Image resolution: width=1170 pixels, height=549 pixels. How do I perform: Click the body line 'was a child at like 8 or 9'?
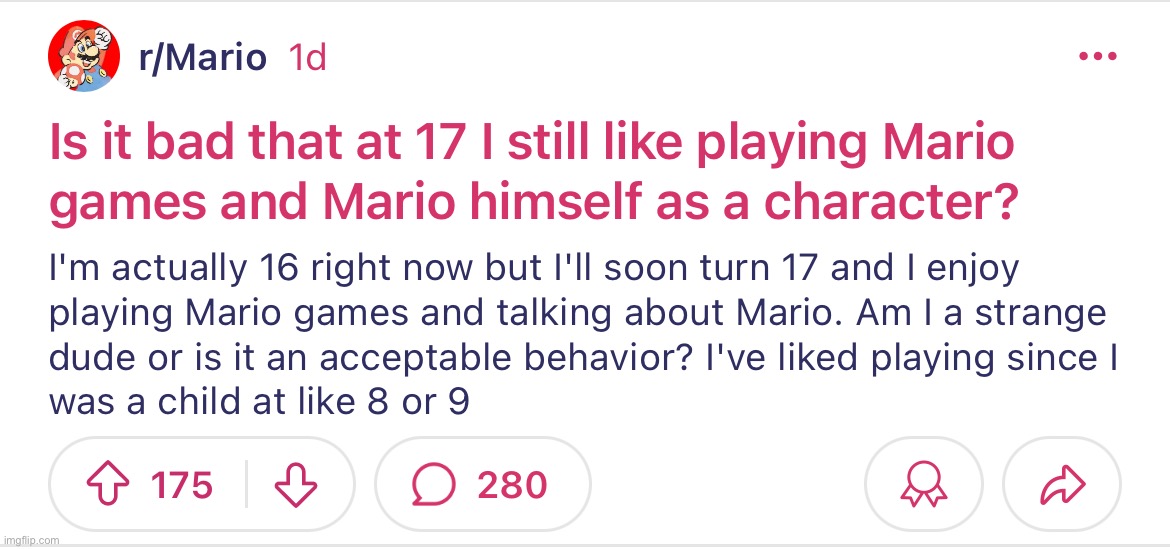tap(259, 402)
